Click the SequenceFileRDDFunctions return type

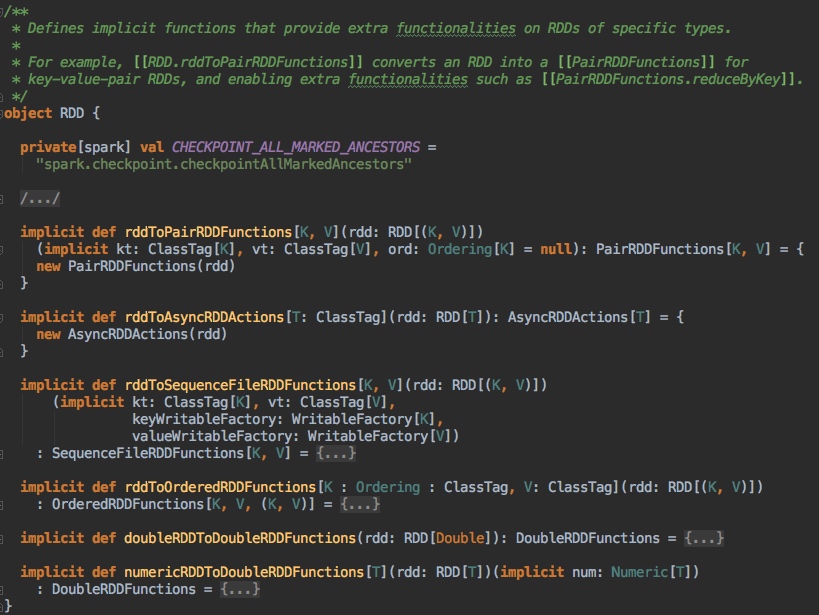[148, 453]
